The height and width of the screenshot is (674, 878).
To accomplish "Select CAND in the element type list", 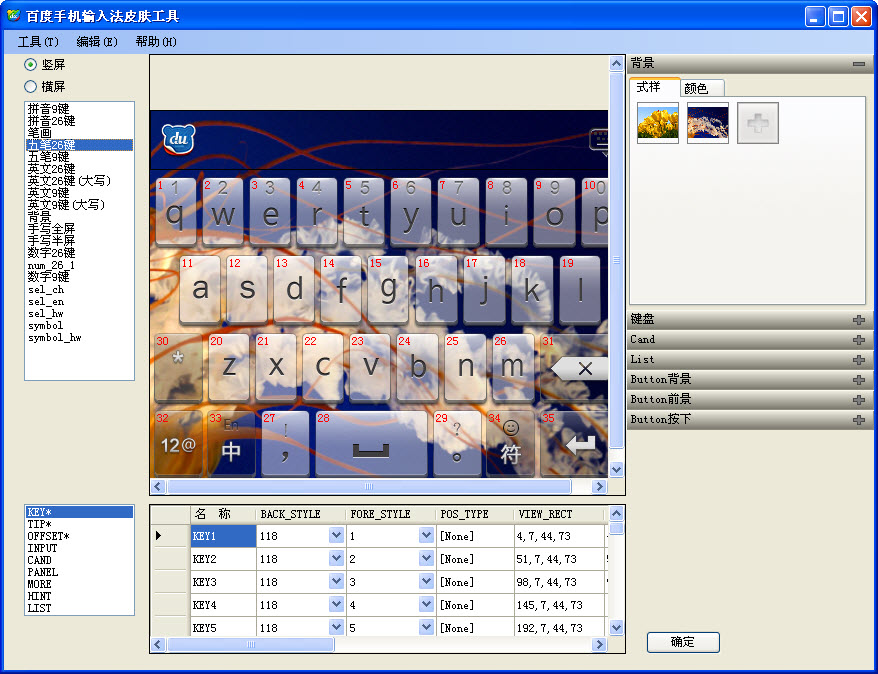I will (x=40, y=561).
